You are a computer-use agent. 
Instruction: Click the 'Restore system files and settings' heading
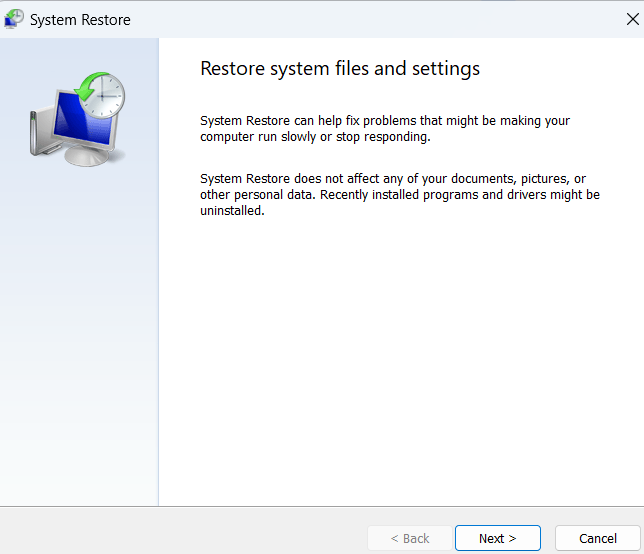pos(340,69)
